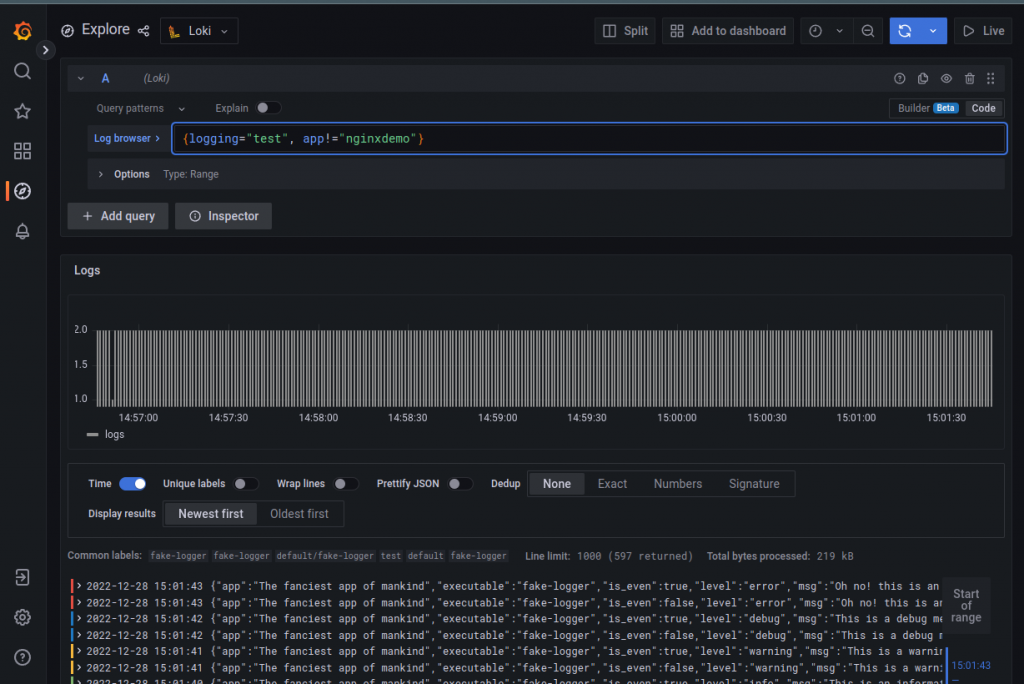Open the Loki data source dropdown
The height and width of the screenshot is (684, 1024).
(198, 30)
